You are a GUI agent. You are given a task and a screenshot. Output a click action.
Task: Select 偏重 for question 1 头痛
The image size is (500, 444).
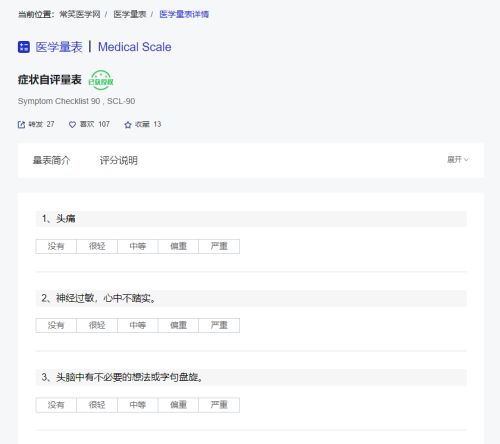tap(178, 246)
